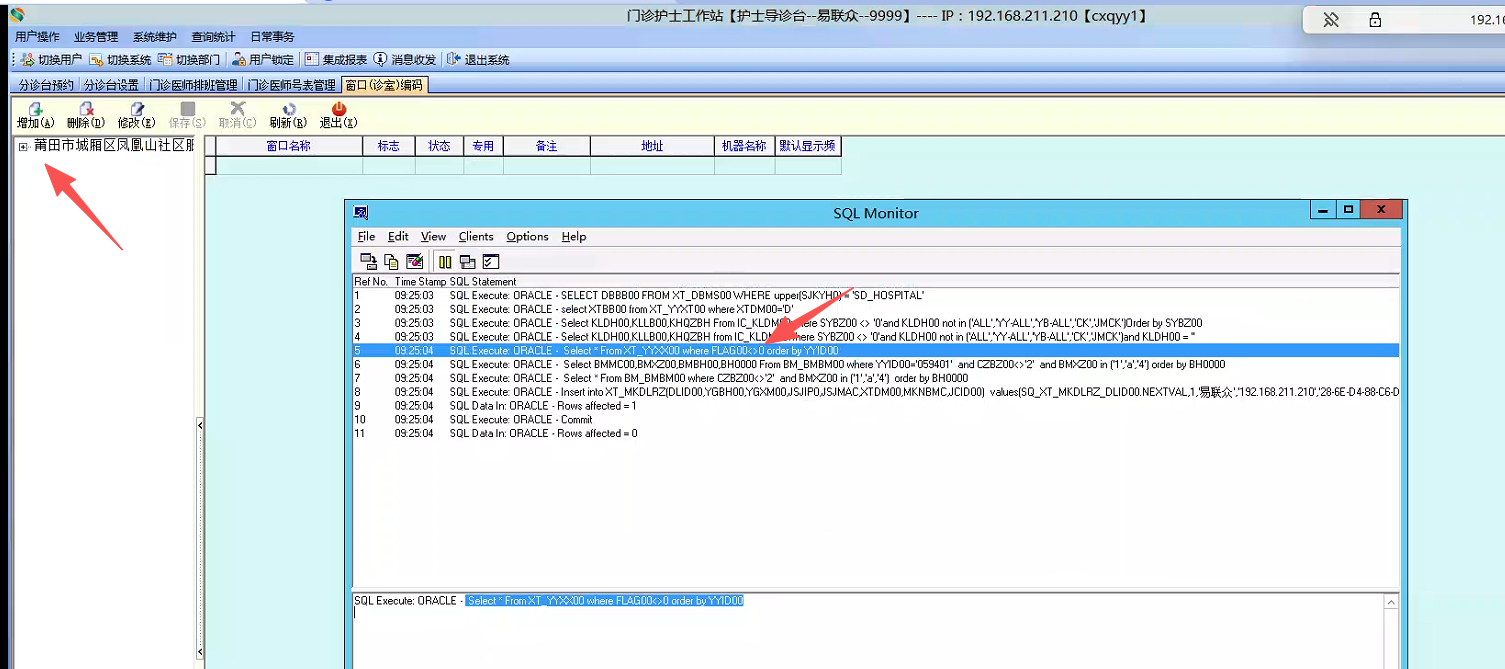
Task: Click the clear-log icon in SQL Monitor toolbar
Action: (414, 262)
